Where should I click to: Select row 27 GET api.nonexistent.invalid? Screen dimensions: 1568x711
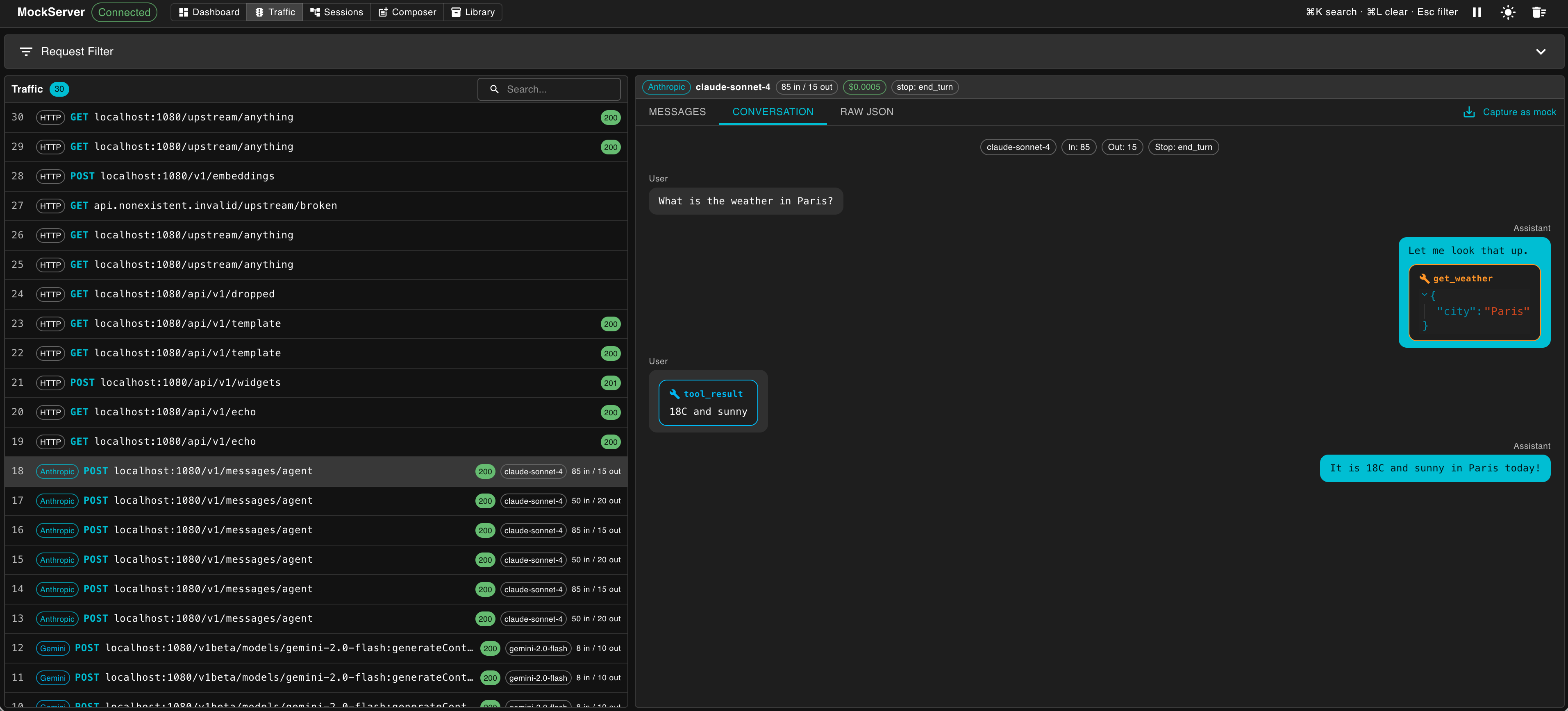coord(316,206)
